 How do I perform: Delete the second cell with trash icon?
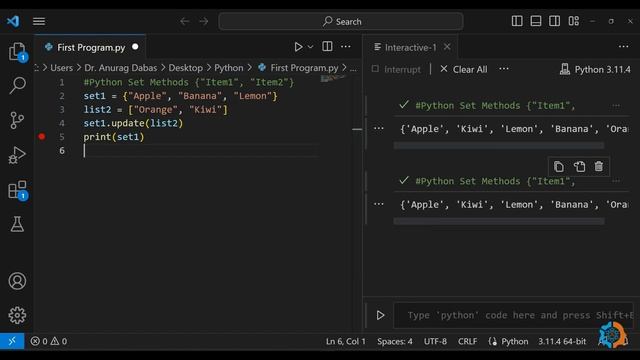(599, 167)
